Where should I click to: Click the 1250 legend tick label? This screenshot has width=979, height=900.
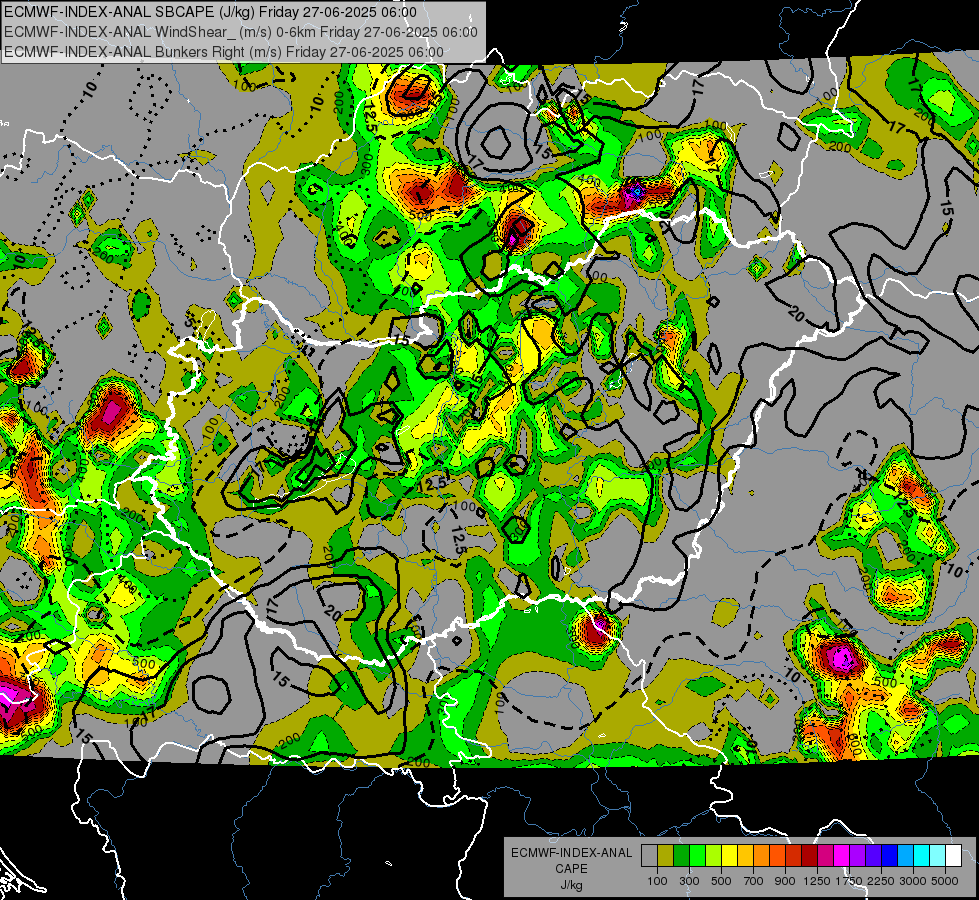(817, 881)
